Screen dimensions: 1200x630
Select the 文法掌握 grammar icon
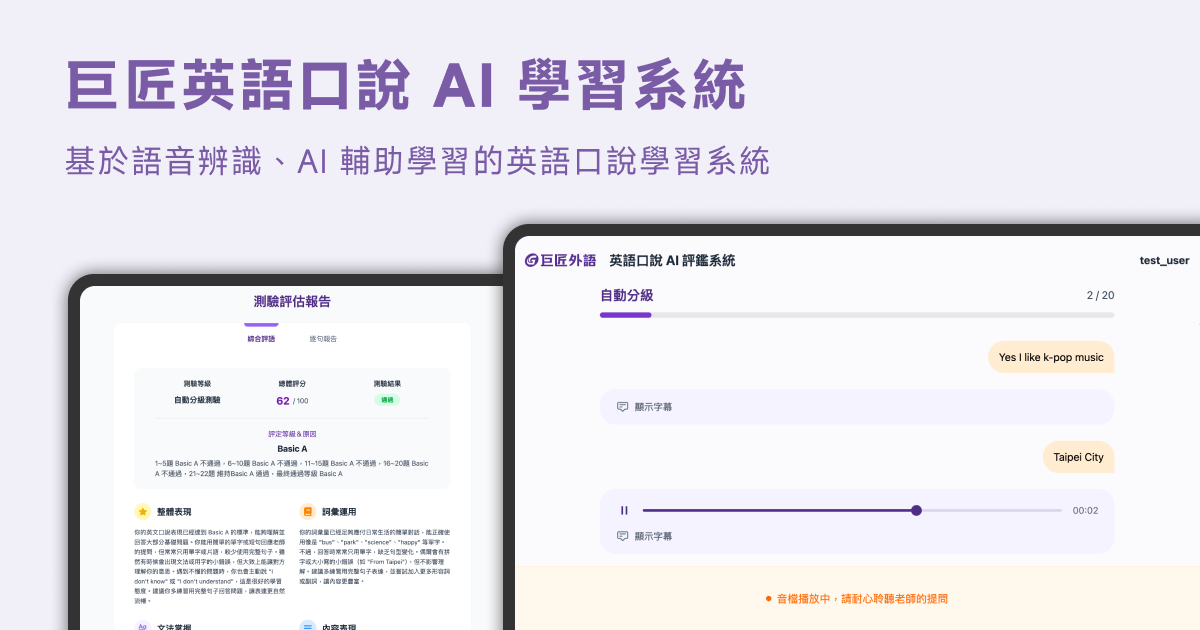(143, 626)
